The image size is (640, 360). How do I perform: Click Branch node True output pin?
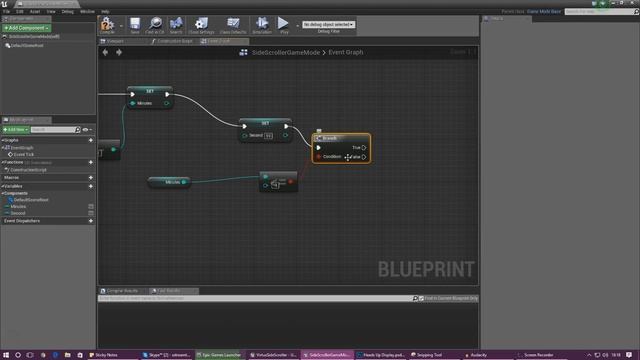tap(364, 148)
